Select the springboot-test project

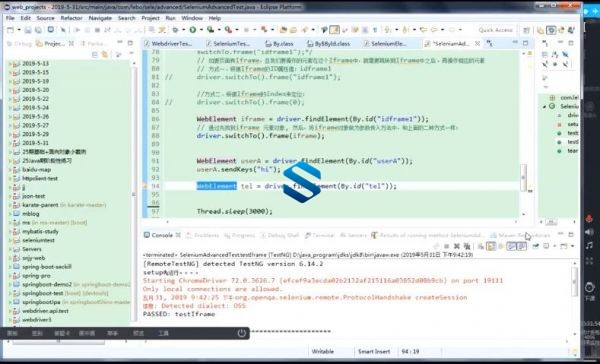[42, 293]
